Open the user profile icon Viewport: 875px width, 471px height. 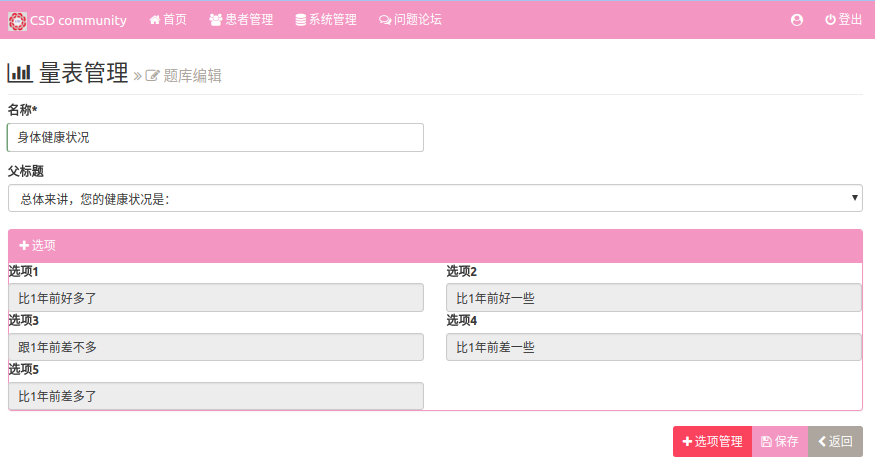click(x=797, y=20)
